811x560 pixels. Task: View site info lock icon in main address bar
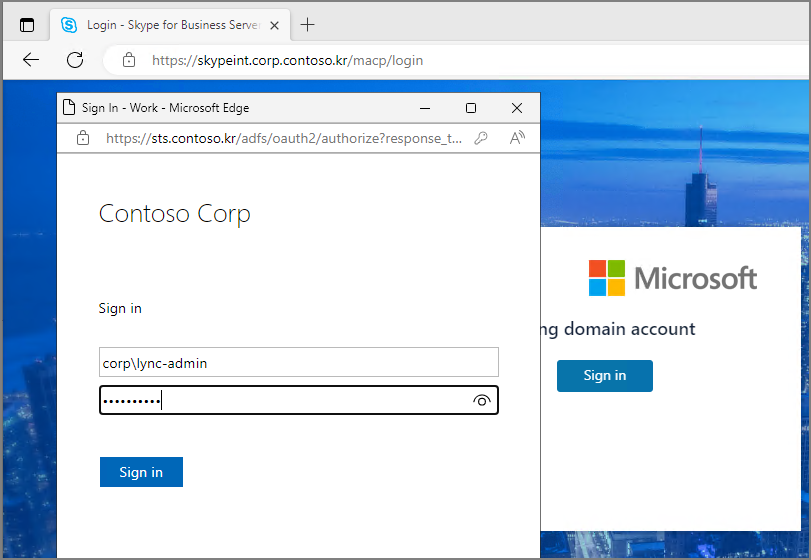click(x=129, y=60)
